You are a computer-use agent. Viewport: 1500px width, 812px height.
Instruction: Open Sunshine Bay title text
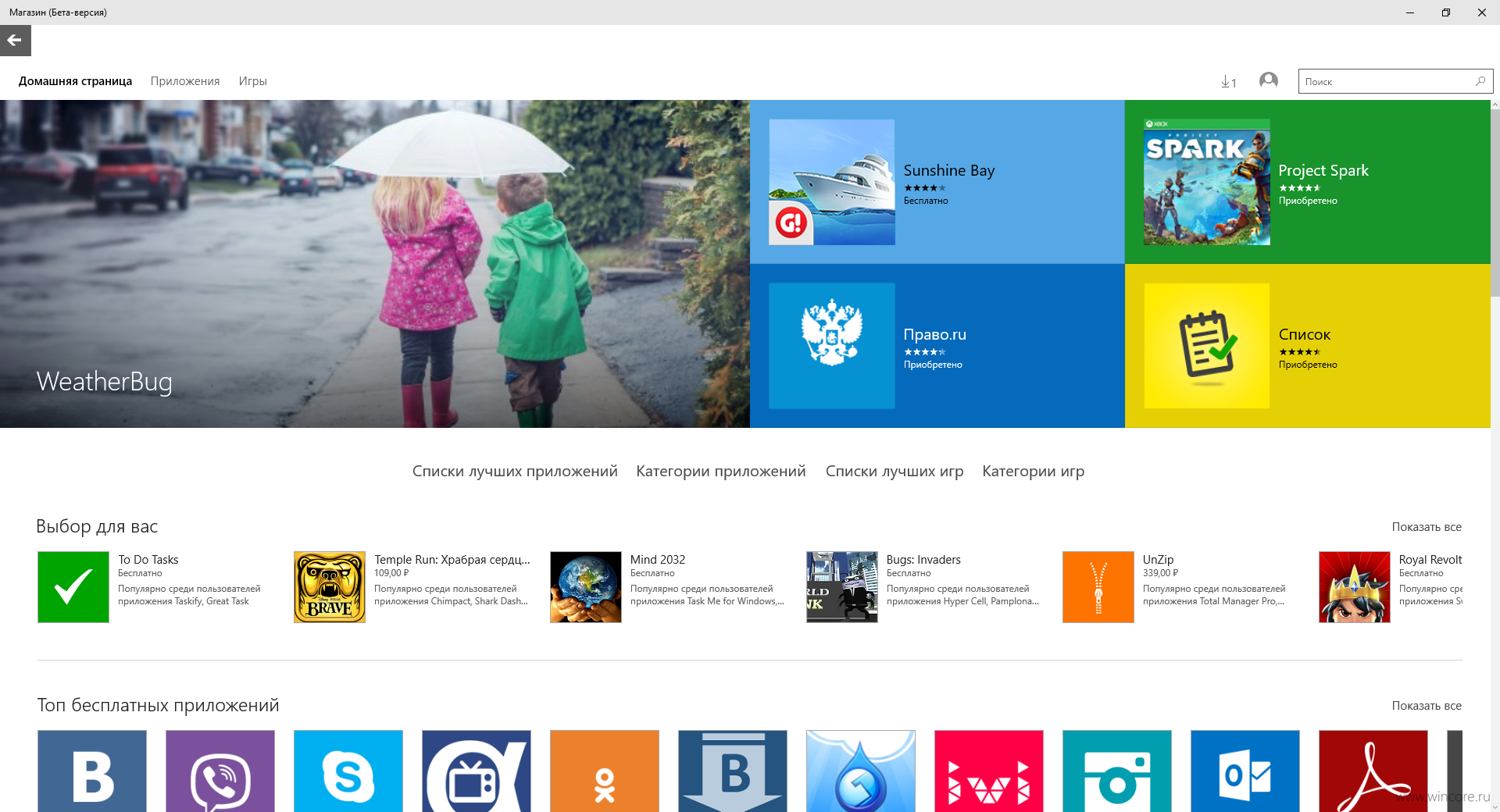(949, 170)
